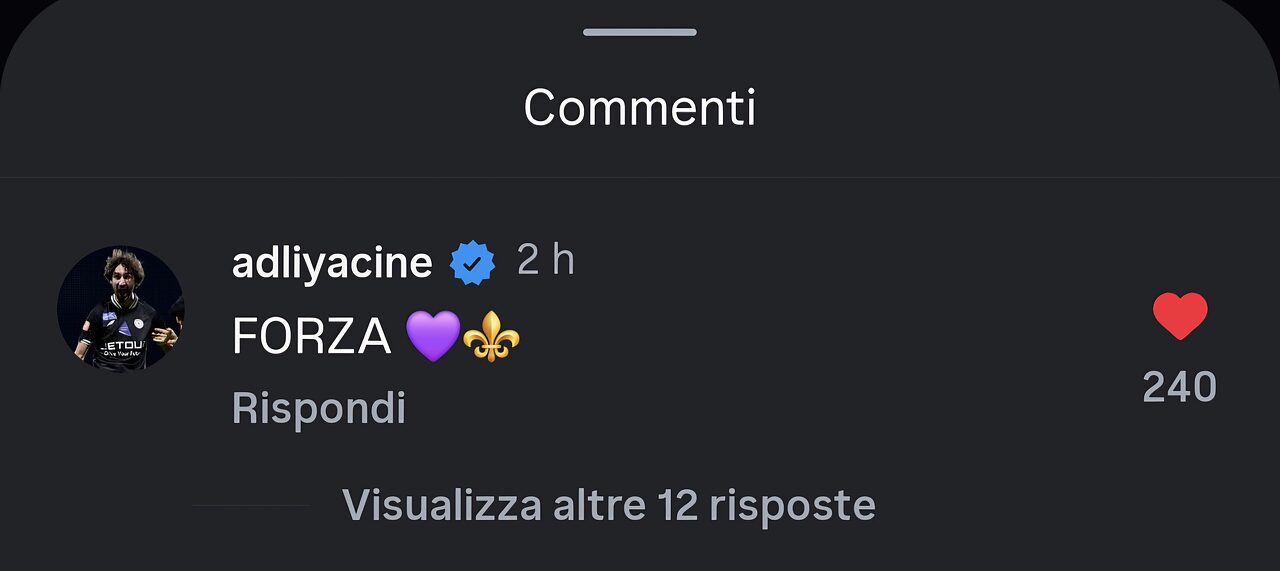Reply to the comment via Rispondi

pos(318,408)
